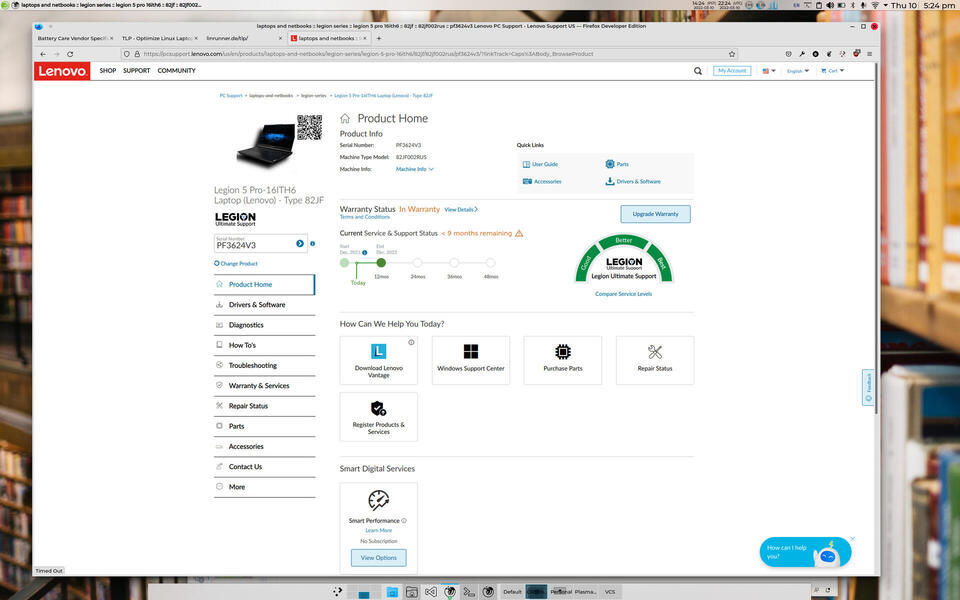Expand the Machine Info dropdown
960x600 pixels.
414,169
